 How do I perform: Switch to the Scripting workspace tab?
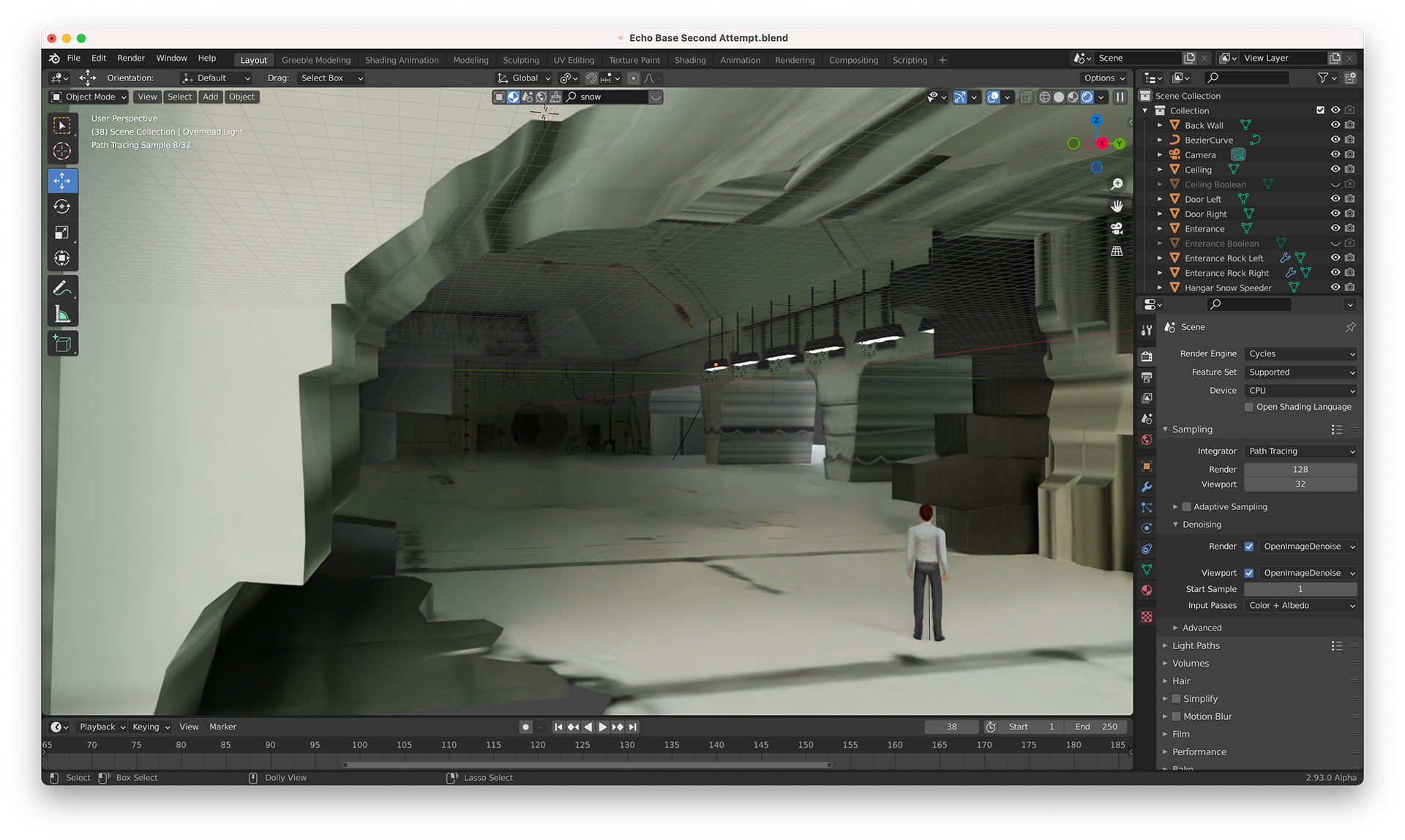pos(910,60)
